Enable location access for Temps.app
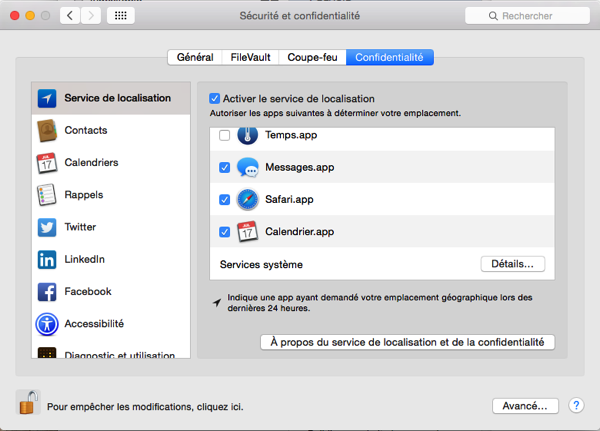The width and height of the screenshot is (600, 431). (x=224, y=135)
